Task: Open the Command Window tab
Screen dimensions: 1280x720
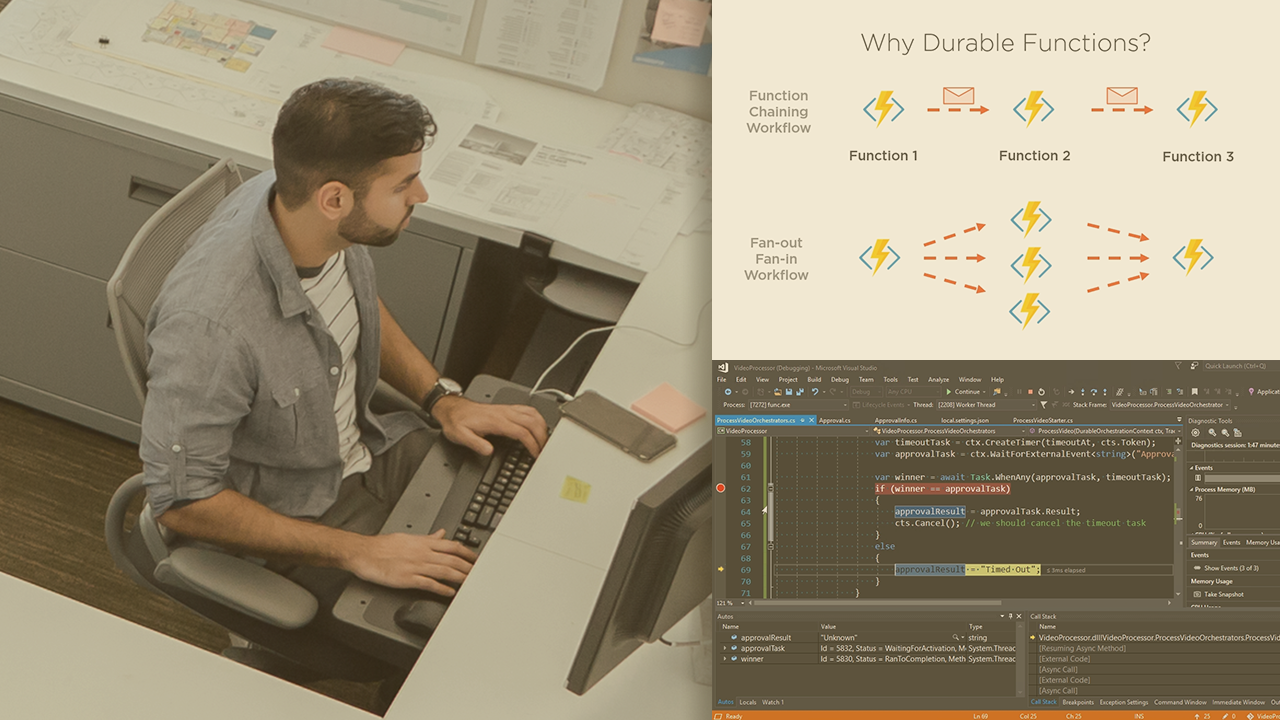Action: tap(1180, 702)
